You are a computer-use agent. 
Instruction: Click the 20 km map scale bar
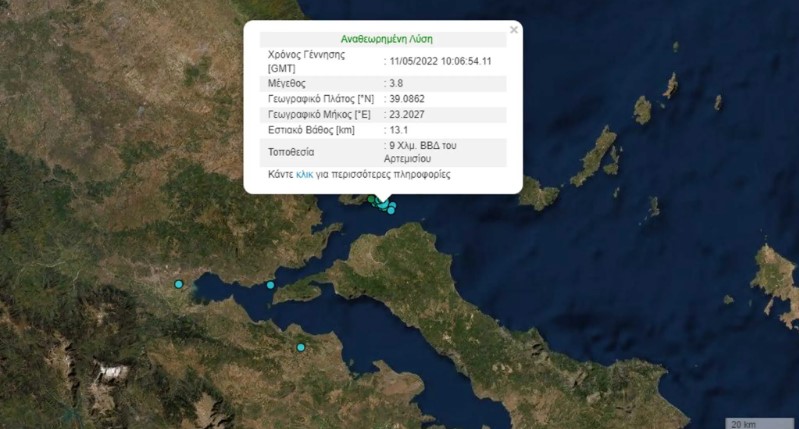[x=759, y=424]
